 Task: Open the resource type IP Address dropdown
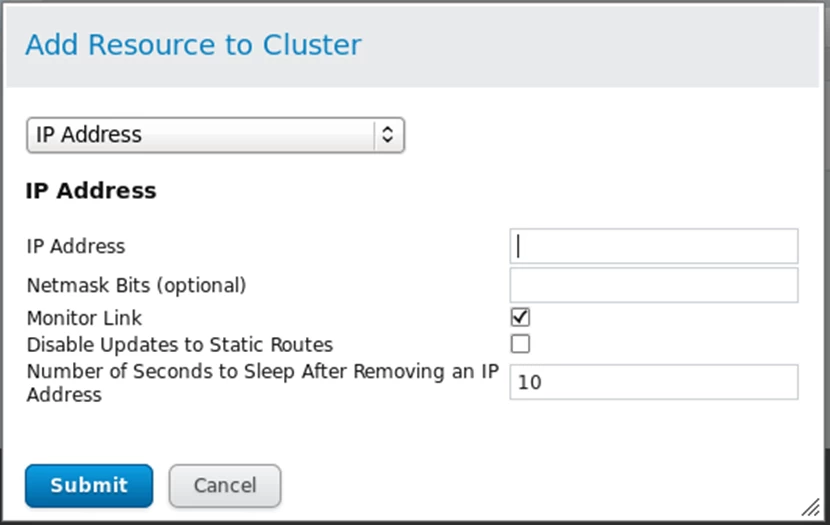coord(215,135)
